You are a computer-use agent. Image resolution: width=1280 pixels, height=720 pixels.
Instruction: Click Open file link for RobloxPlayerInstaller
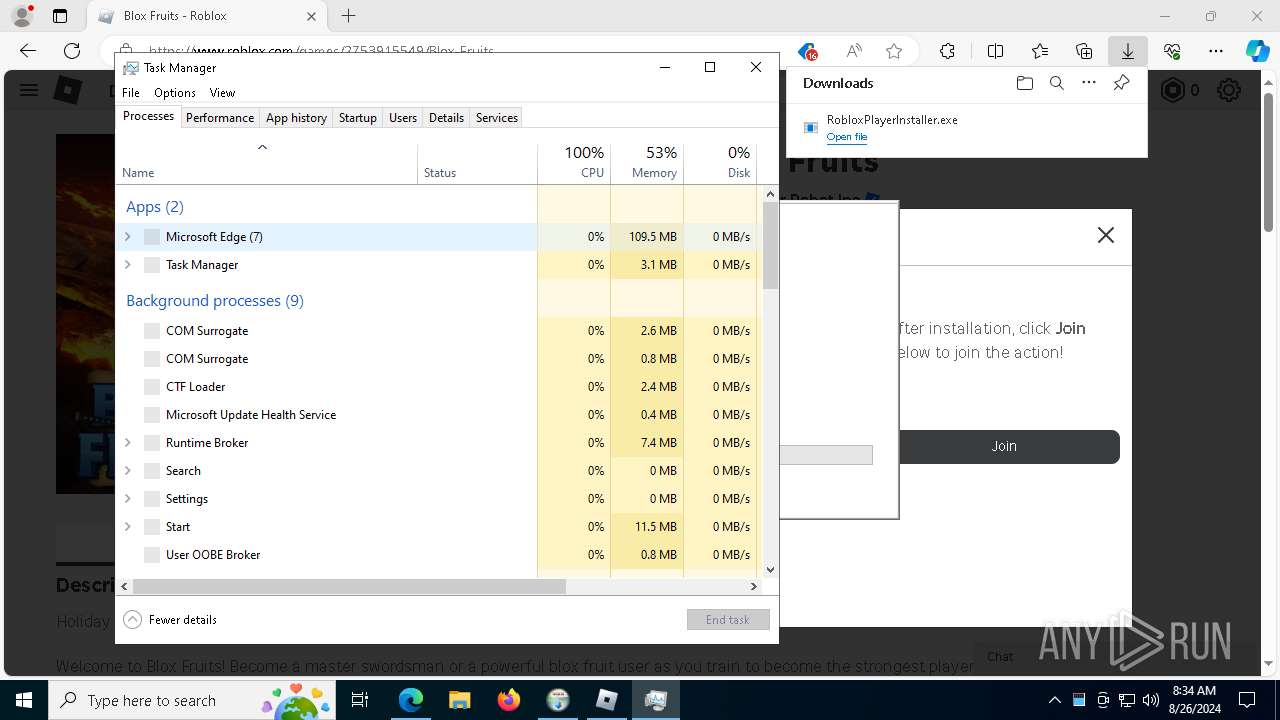point(847,137)
